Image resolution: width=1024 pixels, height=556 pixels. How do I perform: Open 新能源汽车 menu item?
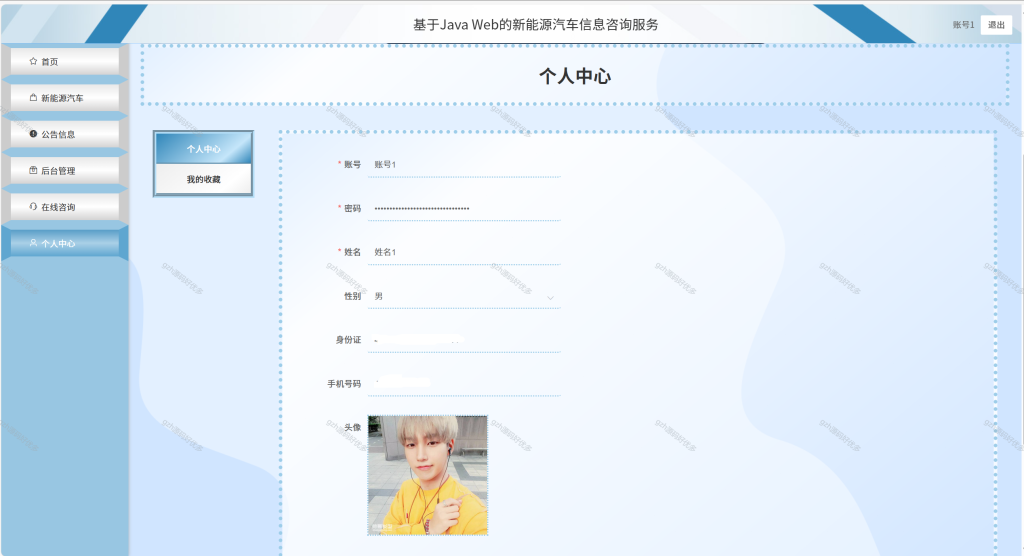65,97
